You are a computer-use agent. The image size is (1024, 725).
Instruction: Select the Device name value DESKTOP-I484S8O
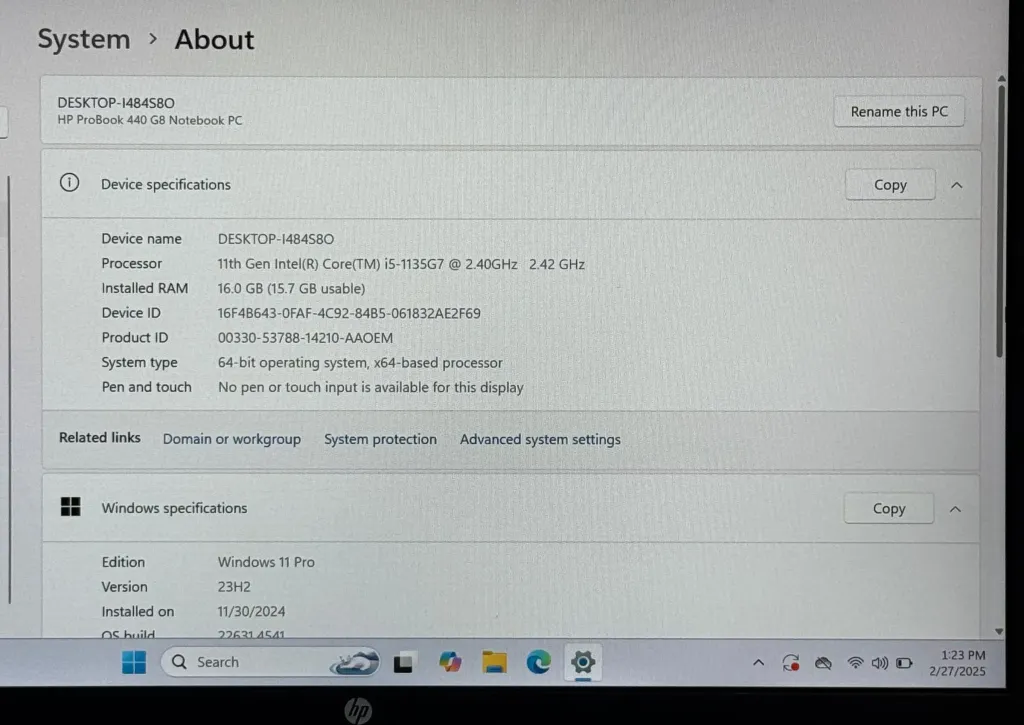pyautogui.click(x=276, y=239)
